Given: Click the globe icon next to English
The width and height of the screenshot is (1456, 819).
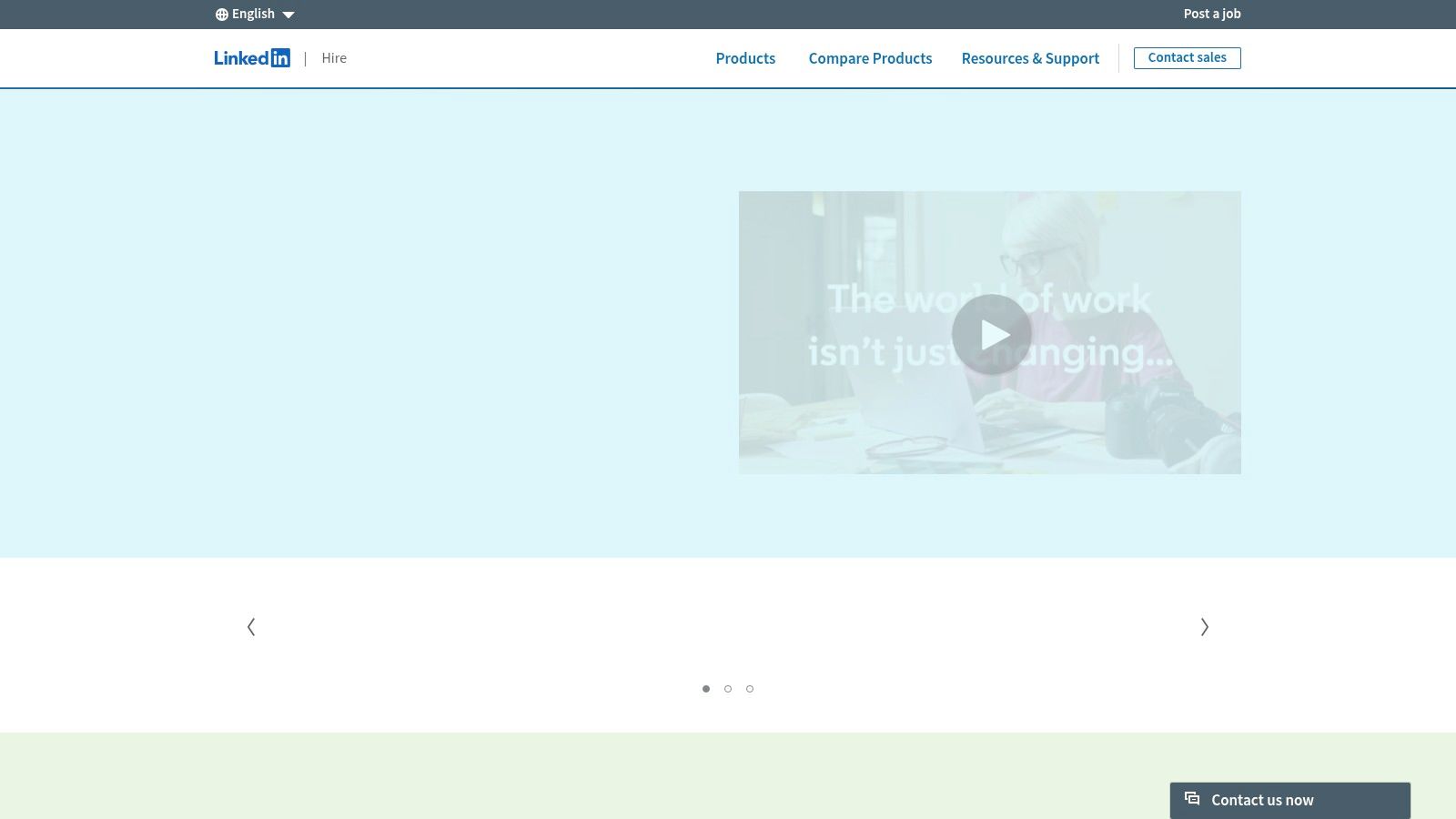Looking at the screenshot, I should coord(221,13).
